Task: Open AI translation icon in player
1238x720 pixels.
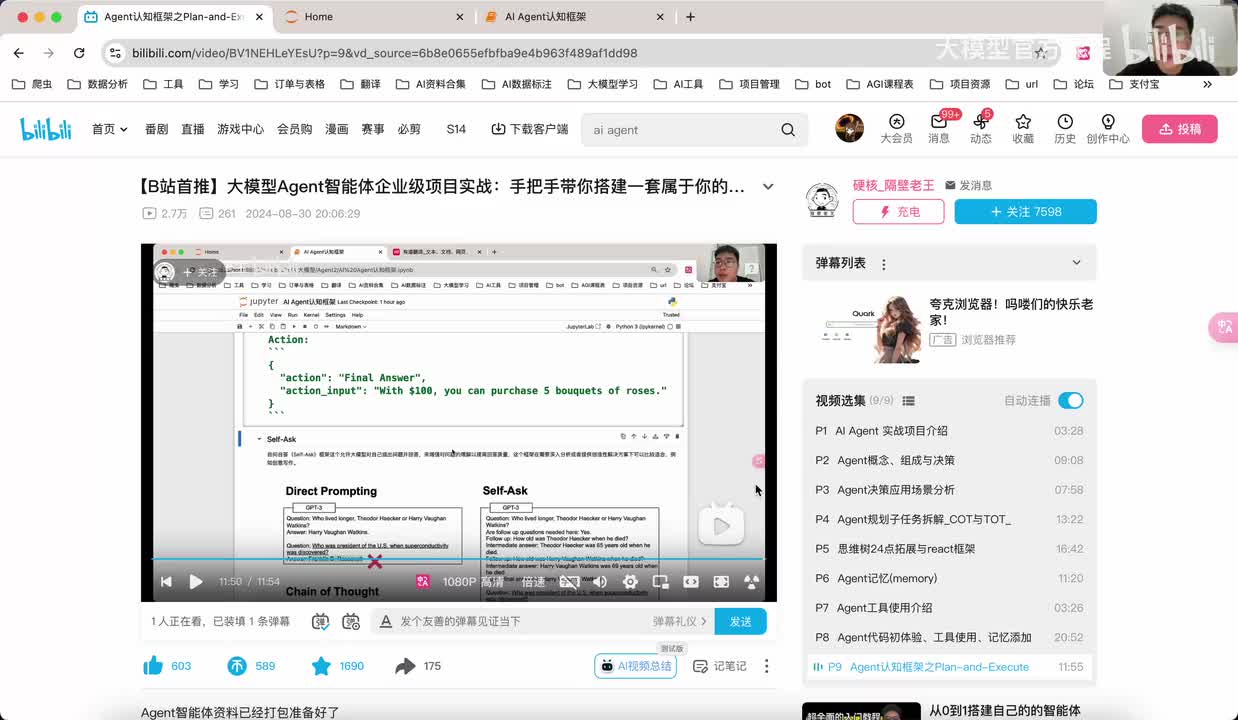Action: tap(423, 582)
